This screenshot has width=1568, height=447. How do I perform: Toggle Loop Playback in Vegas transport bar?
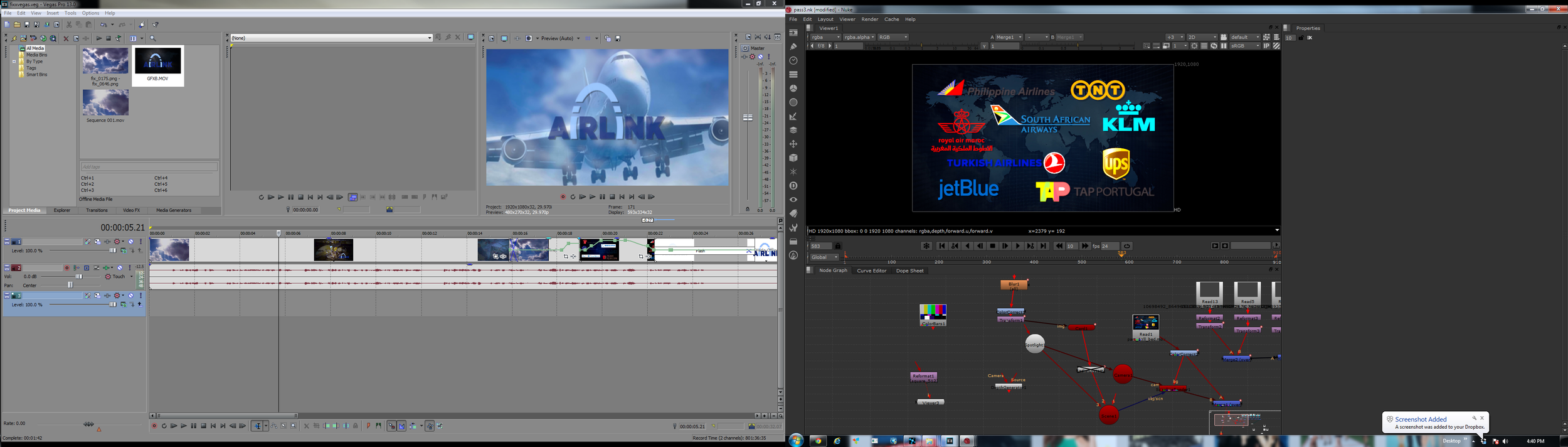[x=164, y=426]
